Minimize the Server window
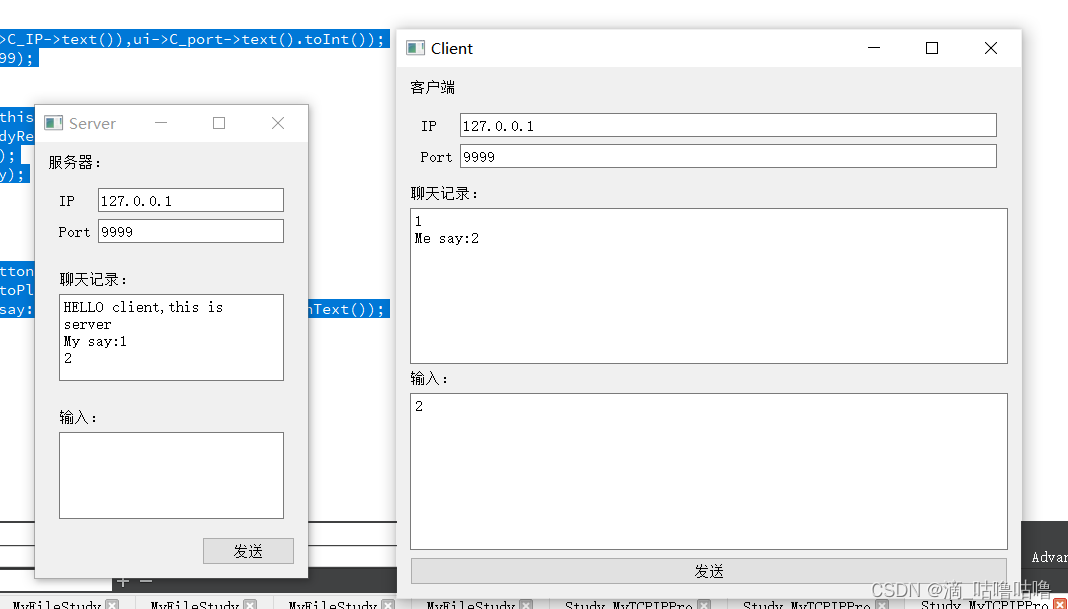The height and width of the screenshot is (609, 1068). point(161,123)
